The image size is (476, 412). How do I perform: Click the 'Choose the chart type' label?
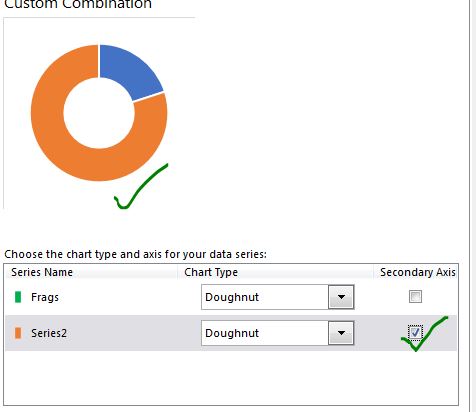[x=135, y=254]
